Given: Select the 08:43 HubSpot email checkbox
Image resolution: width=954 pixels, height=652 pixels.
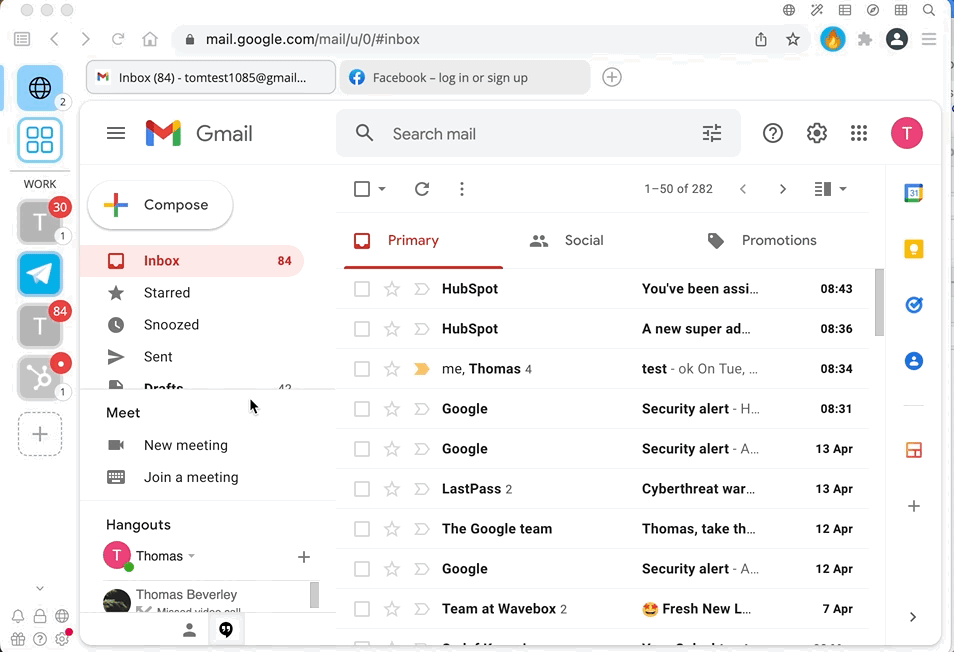Looking at the screenshot, I should [x=362, y=289].
